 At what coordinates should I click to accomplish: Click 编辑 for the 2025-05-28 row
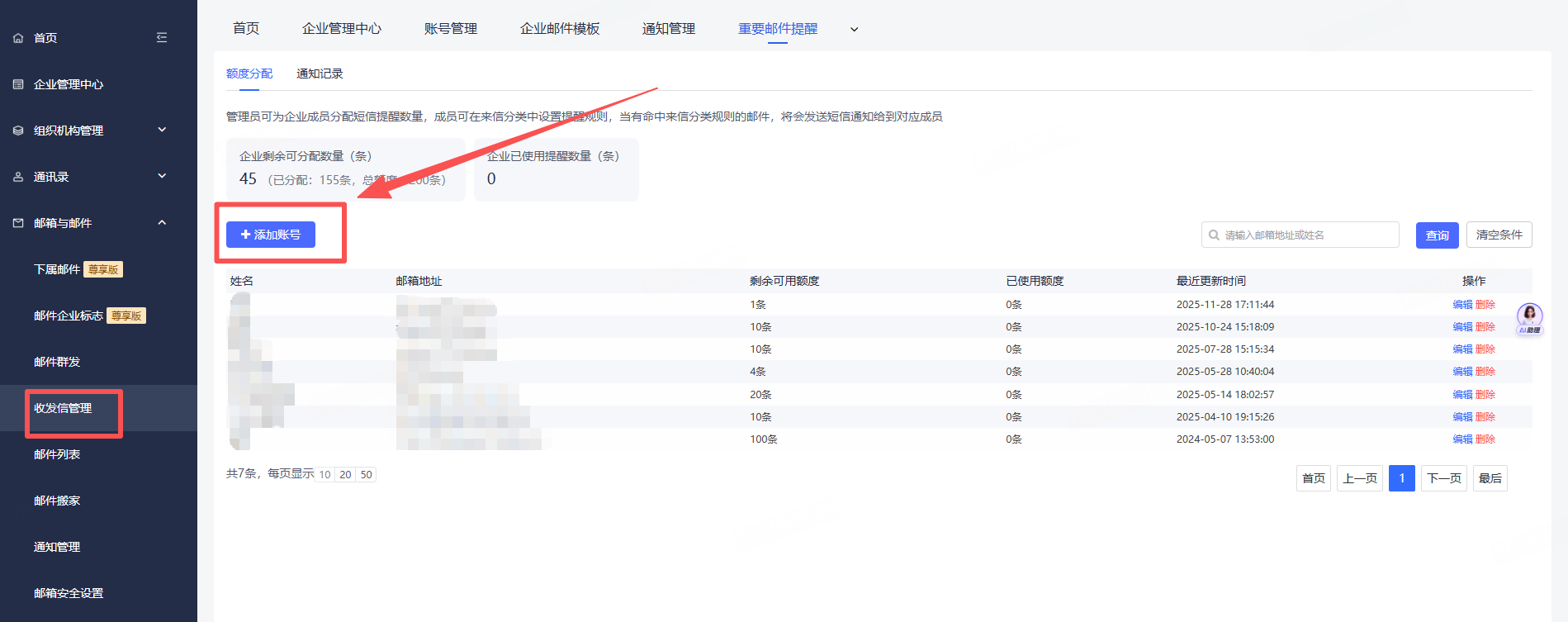click(1462, 372)
